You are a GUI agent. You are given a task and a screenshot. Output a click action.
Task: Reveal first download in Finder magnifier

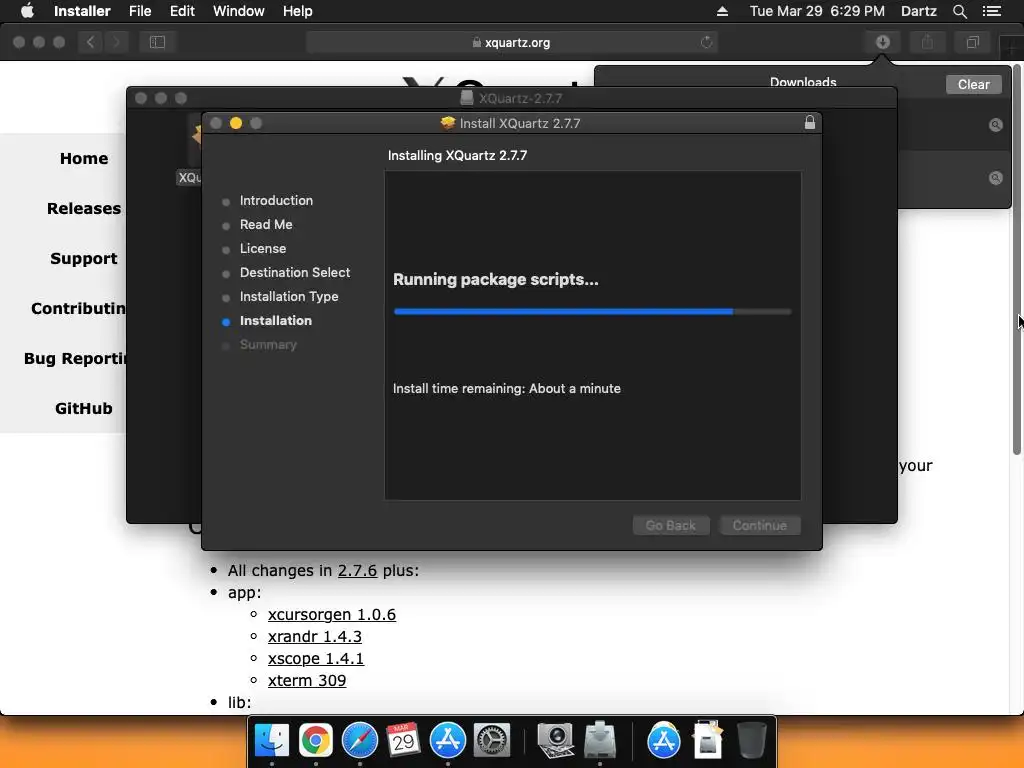click(995, 125)
